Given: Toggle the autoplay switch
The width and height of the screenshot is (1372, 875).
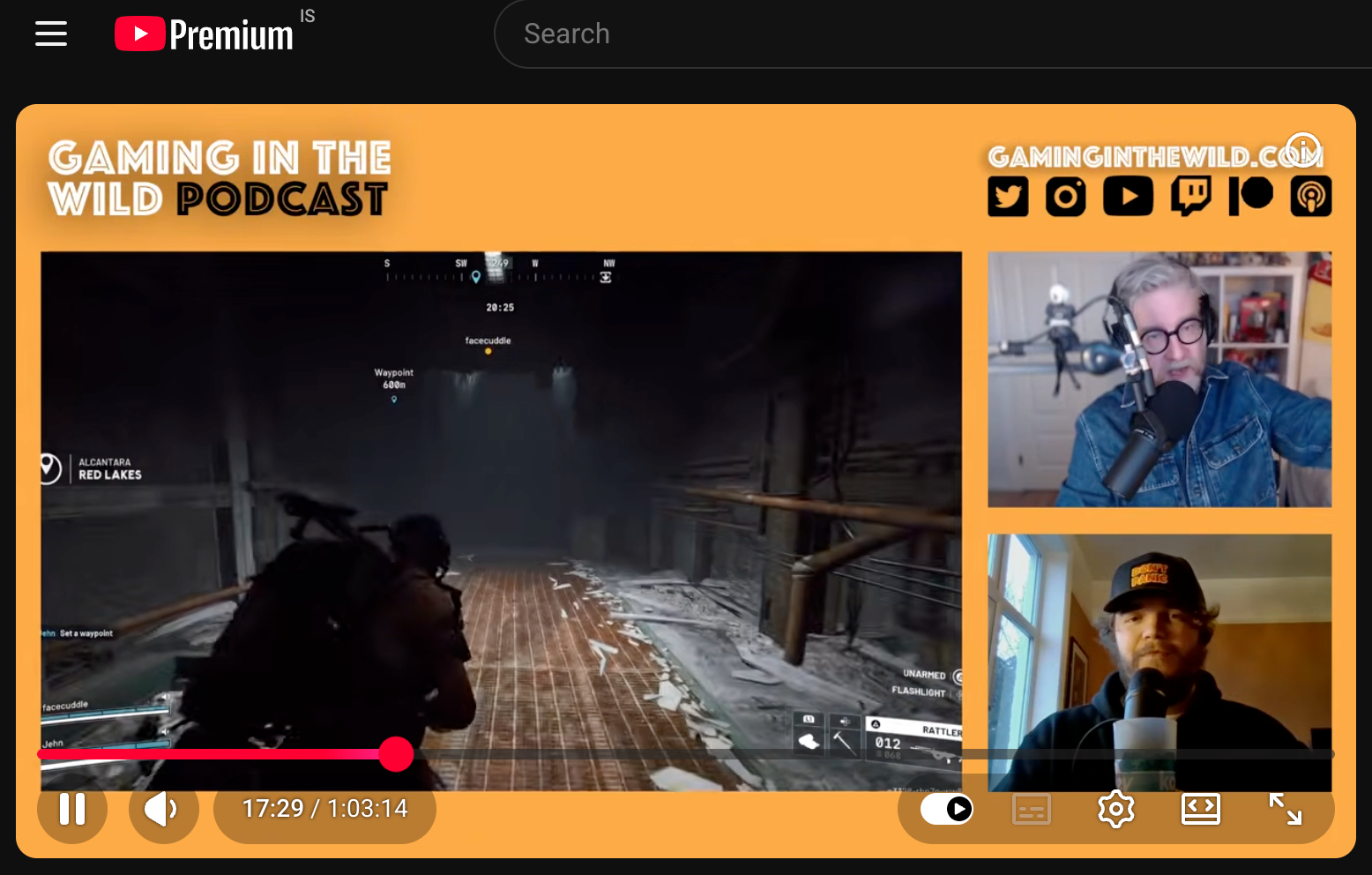Looking at the screenshot, I should click(947, 809).
